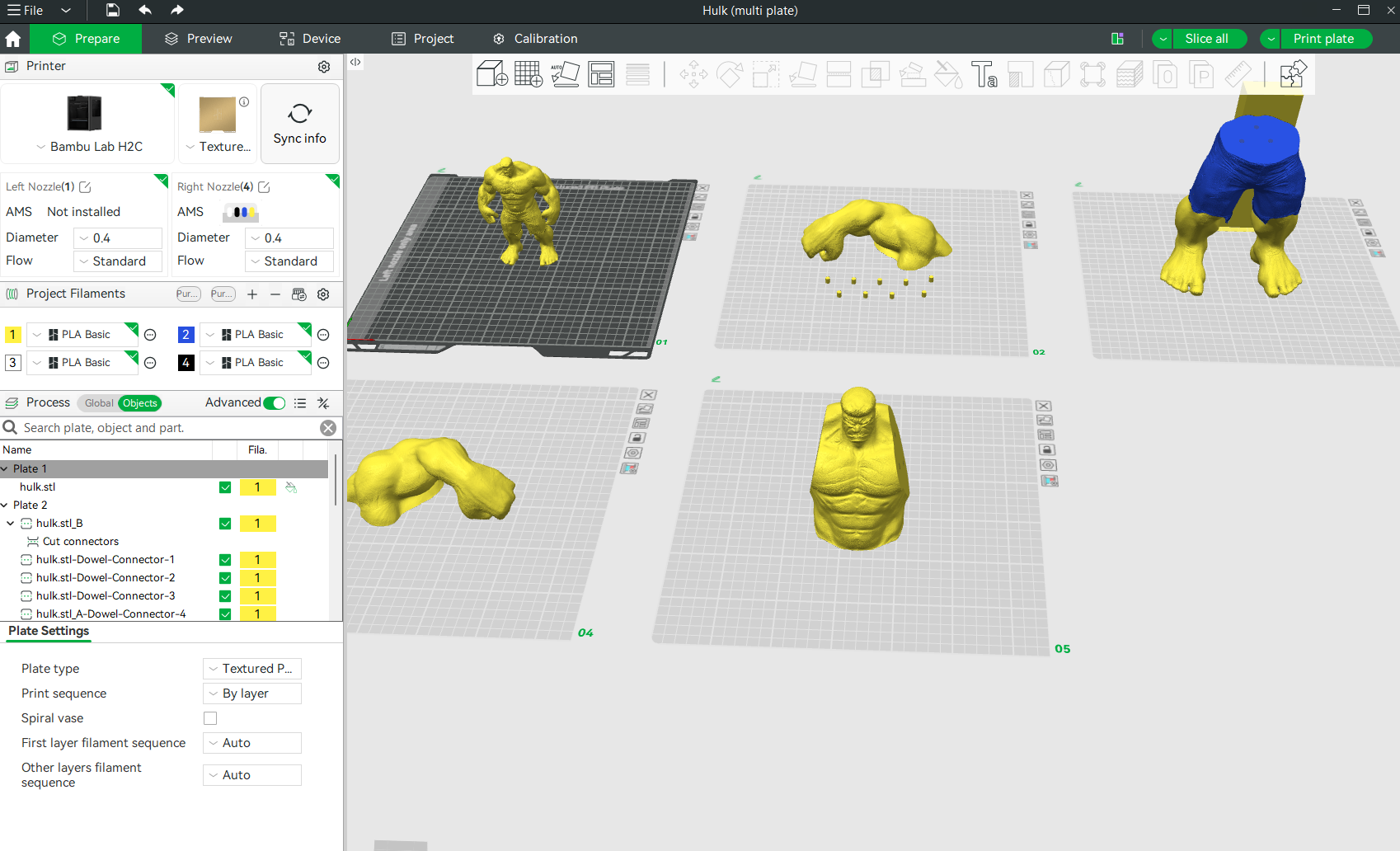Click the add filament plus icon
Viewport: 1400px width, 851px height.
[252, 294]
